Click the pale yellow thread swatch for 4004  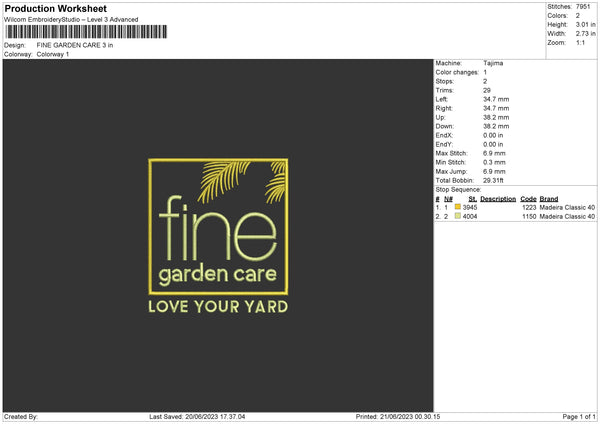coord(458,216)
